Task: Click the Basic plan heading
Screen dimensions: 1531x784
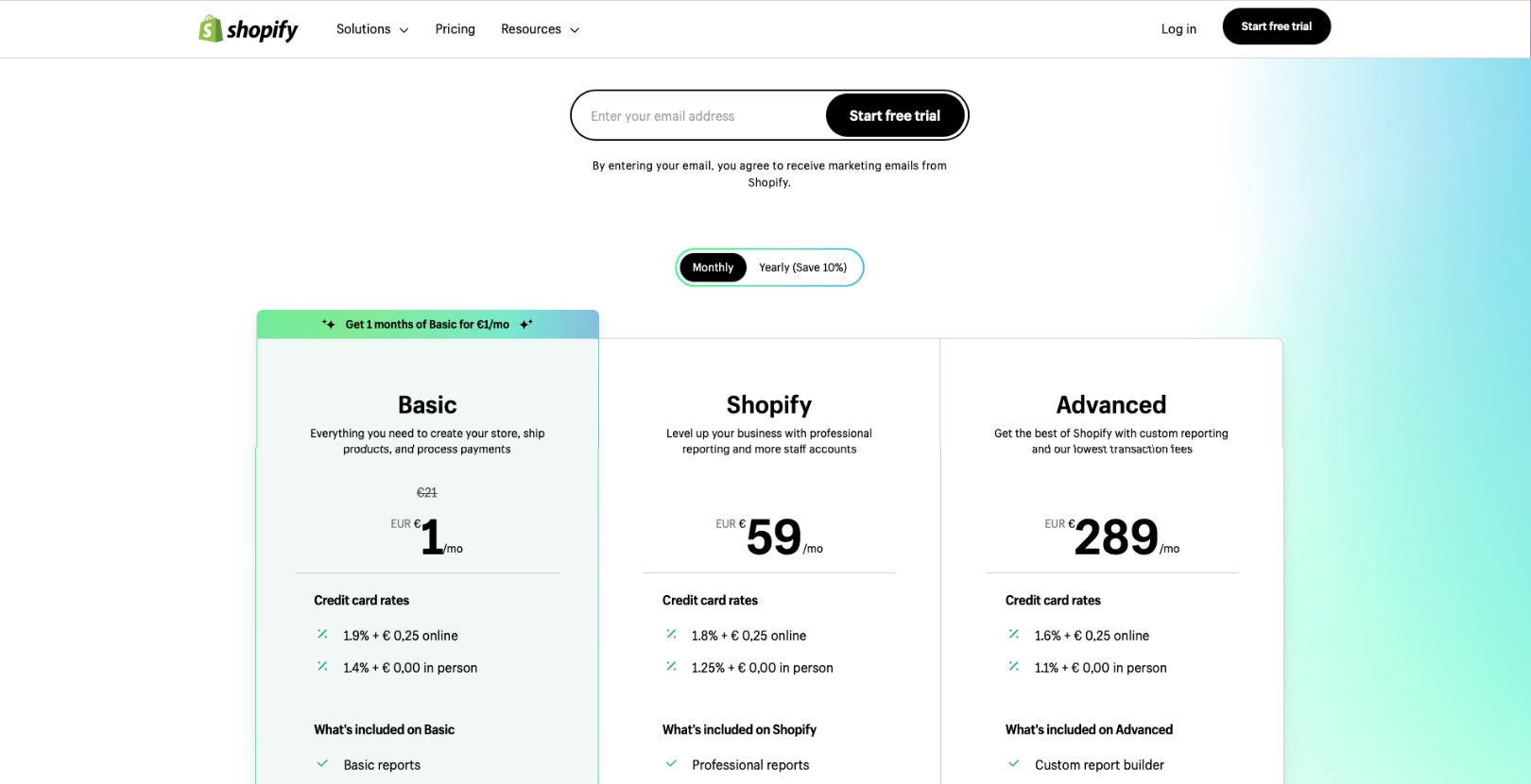Action: tap(427, 405)
